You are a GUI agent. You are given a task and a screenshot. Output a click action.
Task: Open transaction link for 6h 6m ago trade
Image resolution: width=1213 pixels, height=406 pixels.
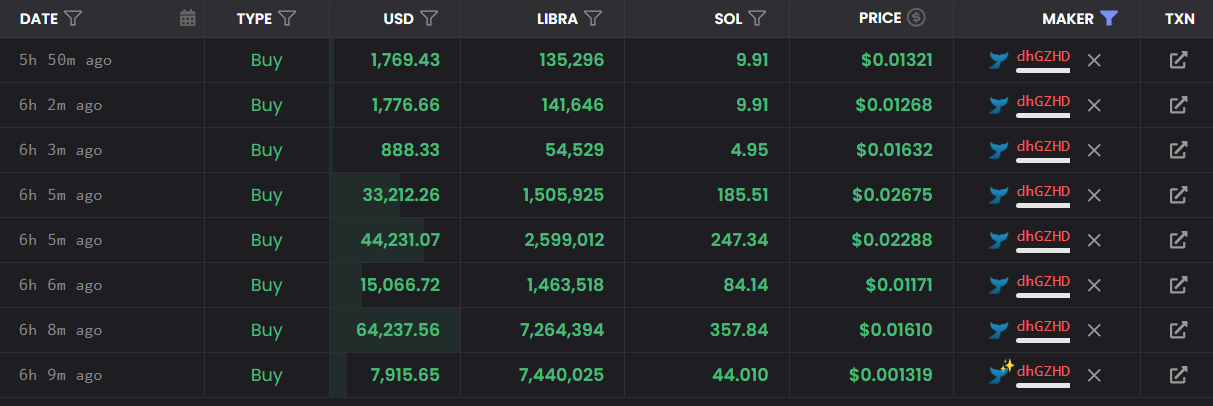1178,285
